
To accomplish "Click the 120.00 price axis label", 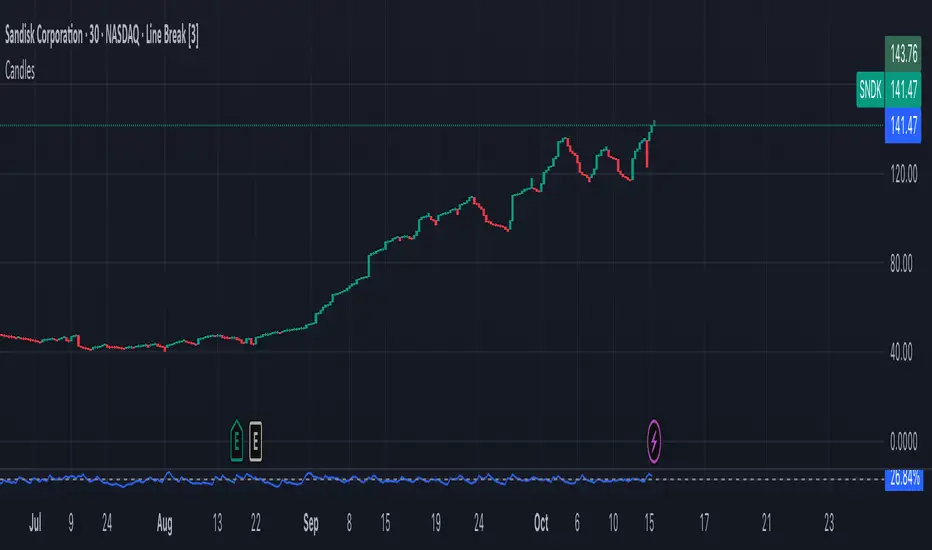I will coord(905,174).
